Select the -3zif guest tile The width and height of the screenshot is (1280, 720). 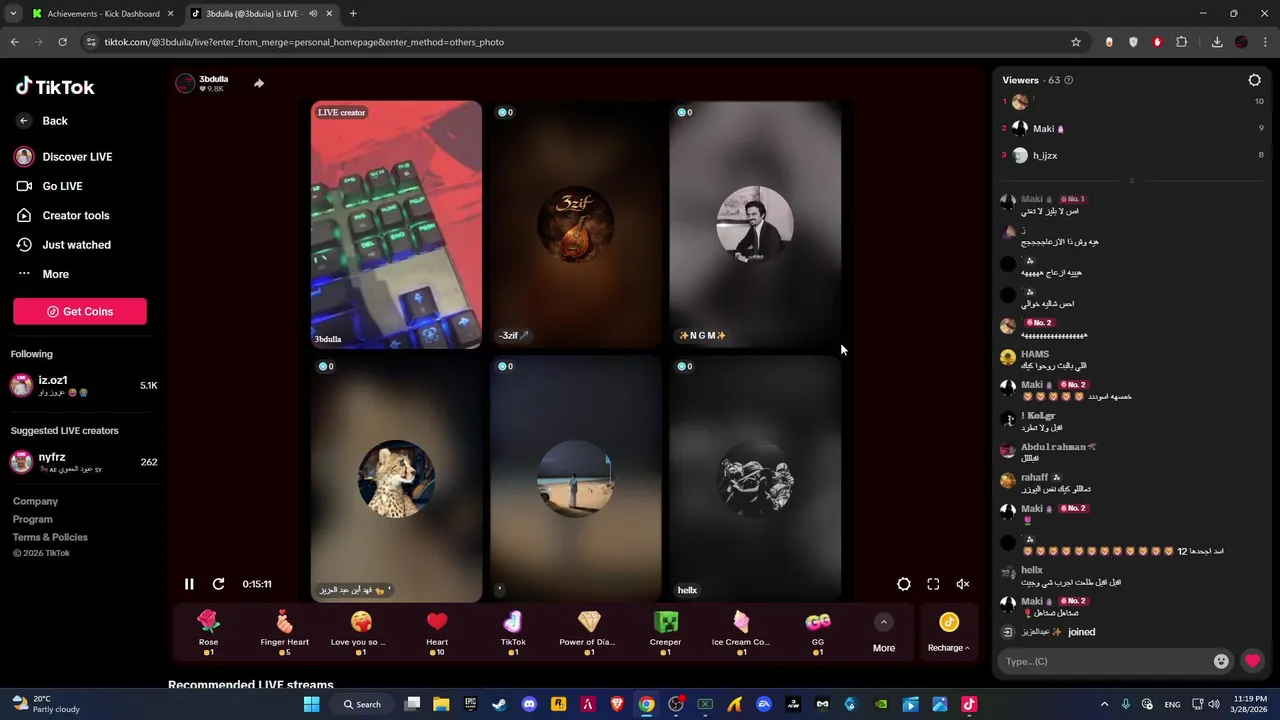(576, 225)
